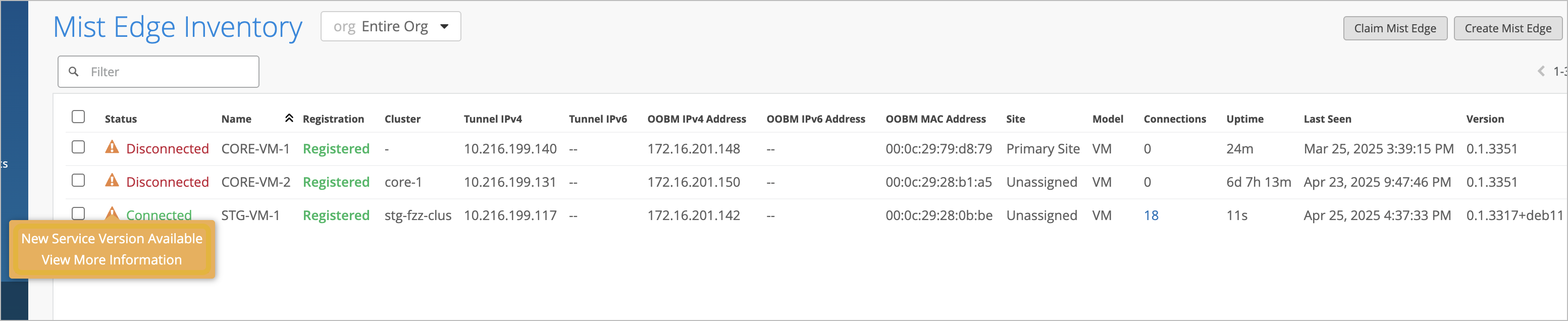Click the sort arrows icon beside the Name column

(289, 118)
